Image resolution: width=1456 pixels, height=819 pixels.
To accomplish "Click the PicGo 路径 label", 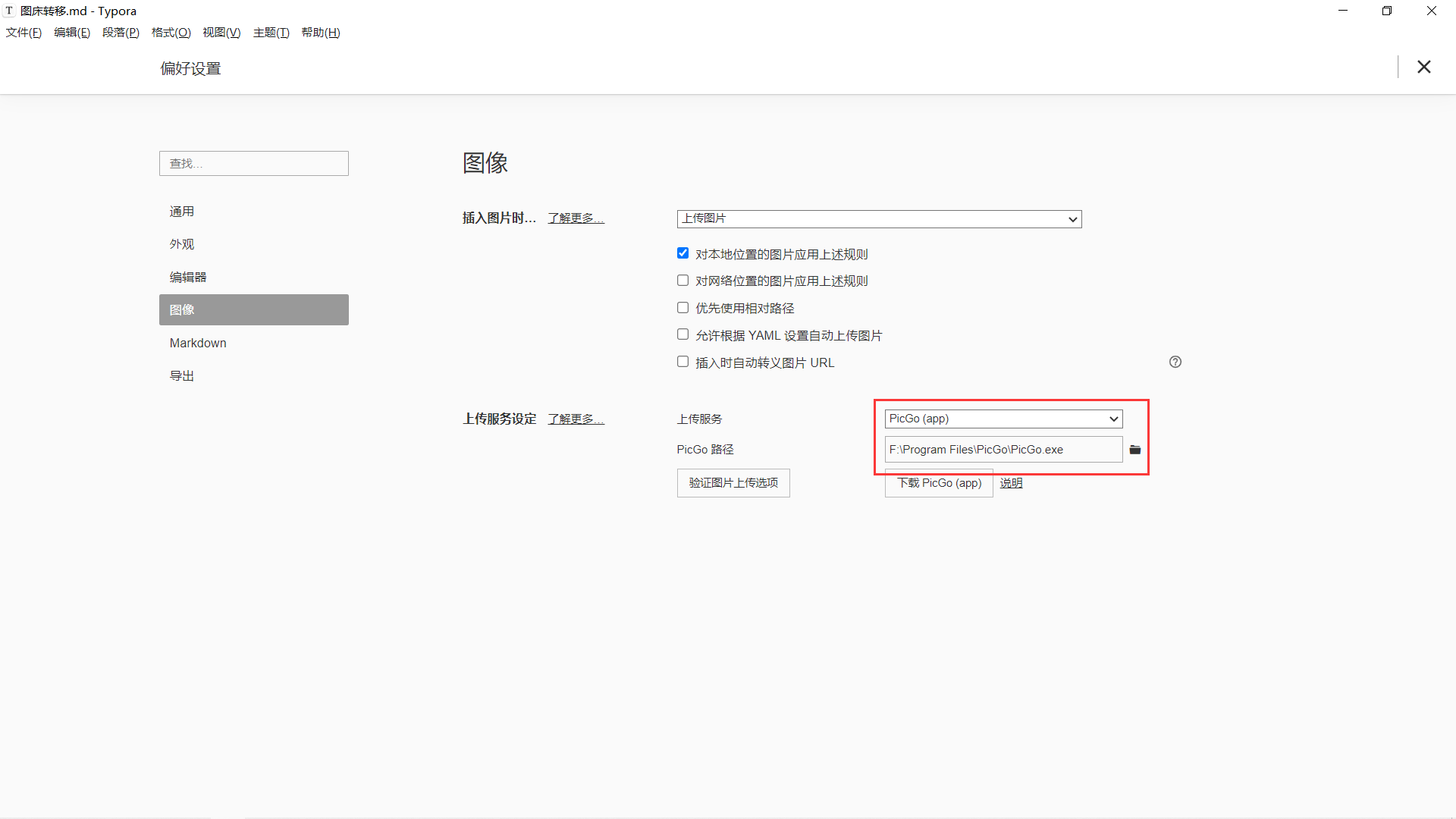I will [705, 450].
